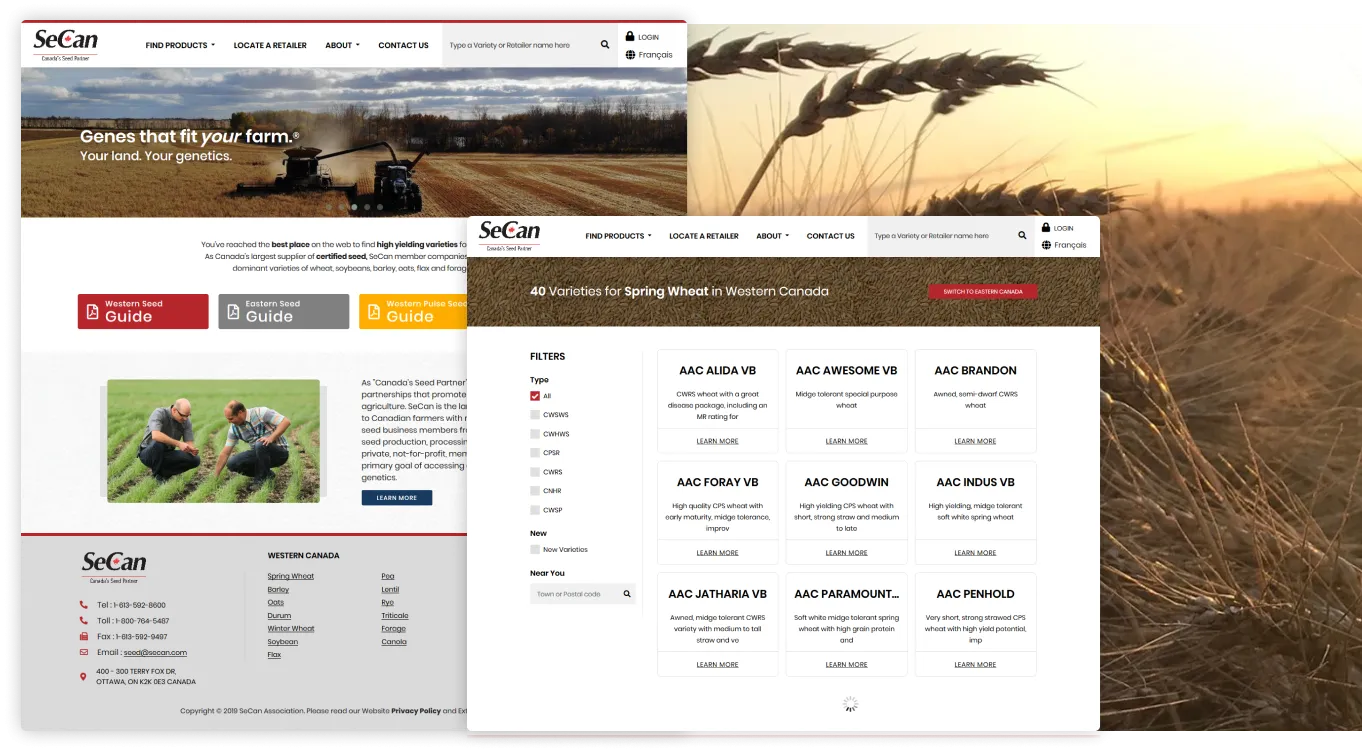Image resolution: width=1362 pixels, height=752 pixels.
Task: Expand Find Products menu in Spring Wheat window
Action: (x=618, y=236)
